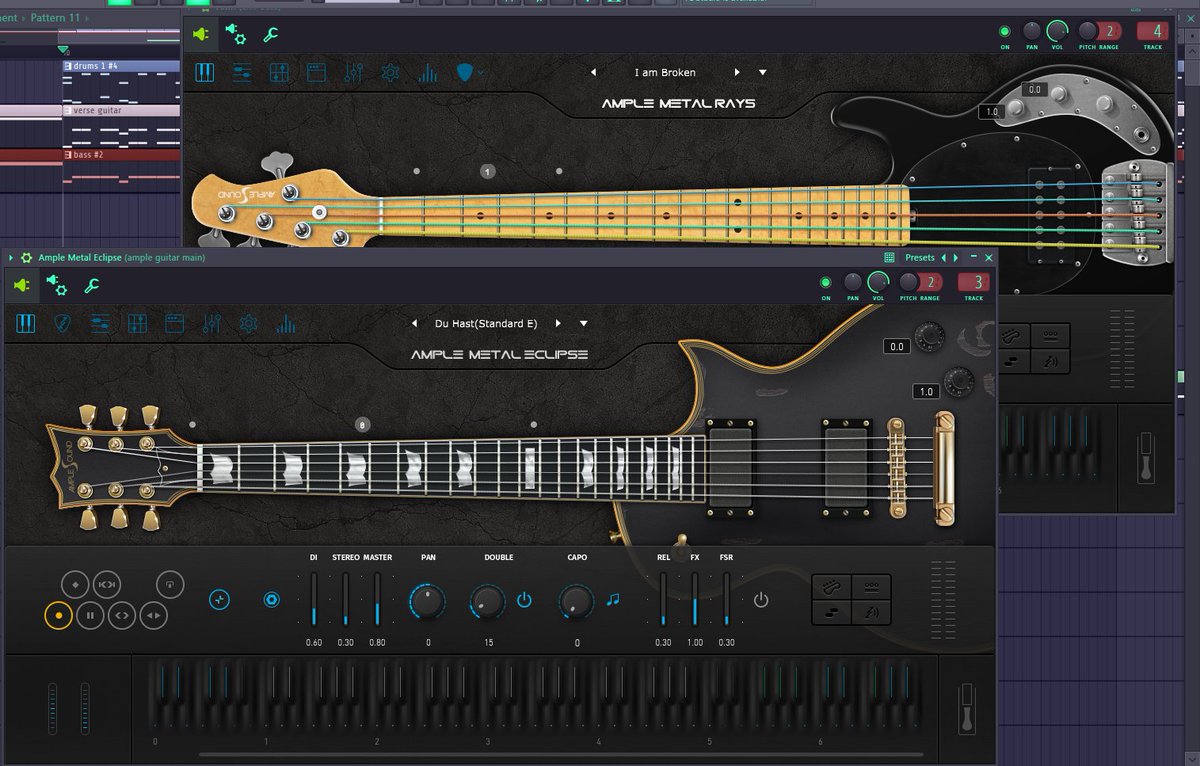Toggle green ON light in Rays wrapper
Viewport: 1200px width, 766px height.
click(x=1005, y=32)
